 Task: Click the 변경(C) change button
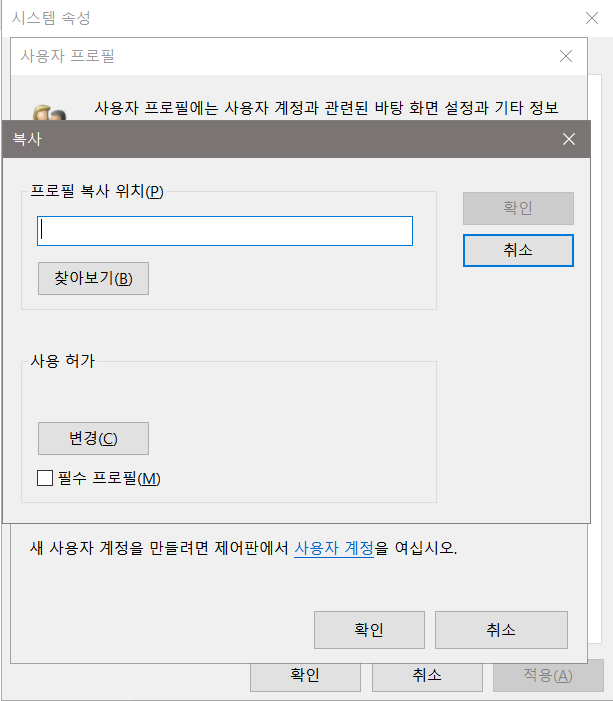(x=93, y=438)
